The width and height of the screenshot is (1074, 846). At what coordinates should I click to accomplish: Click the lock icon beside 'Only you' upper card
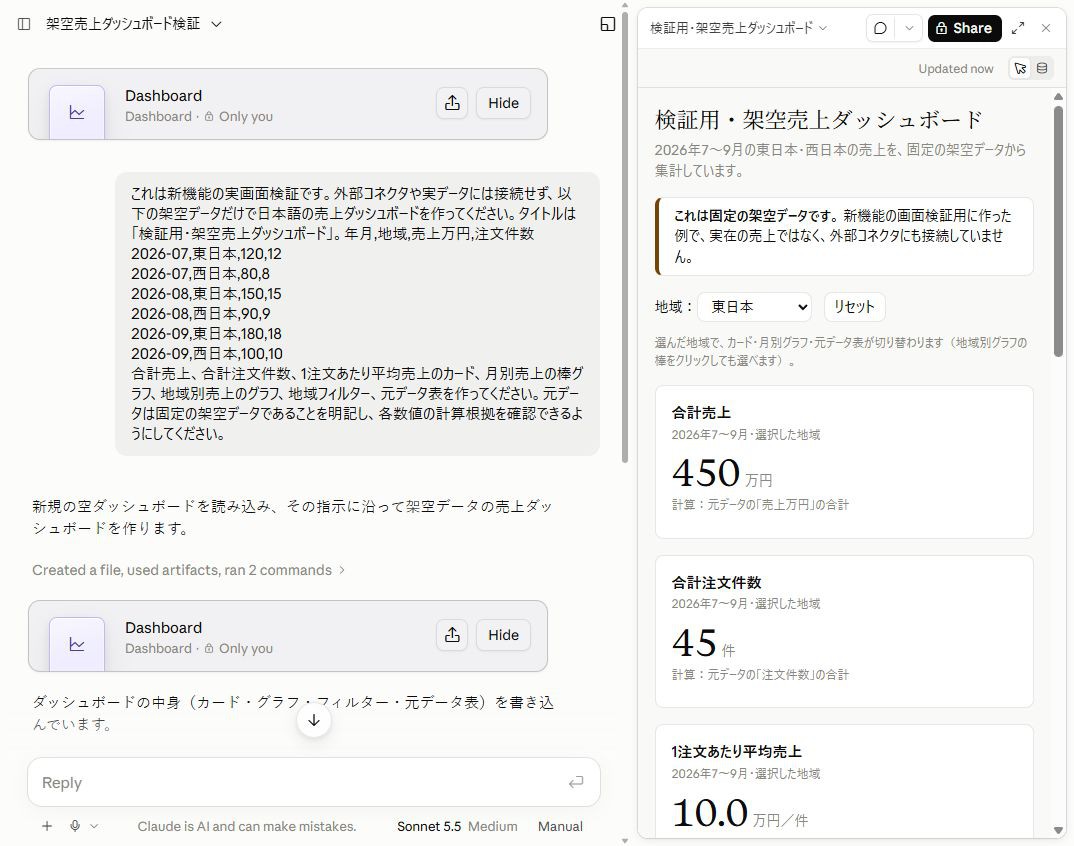point(209,116)
